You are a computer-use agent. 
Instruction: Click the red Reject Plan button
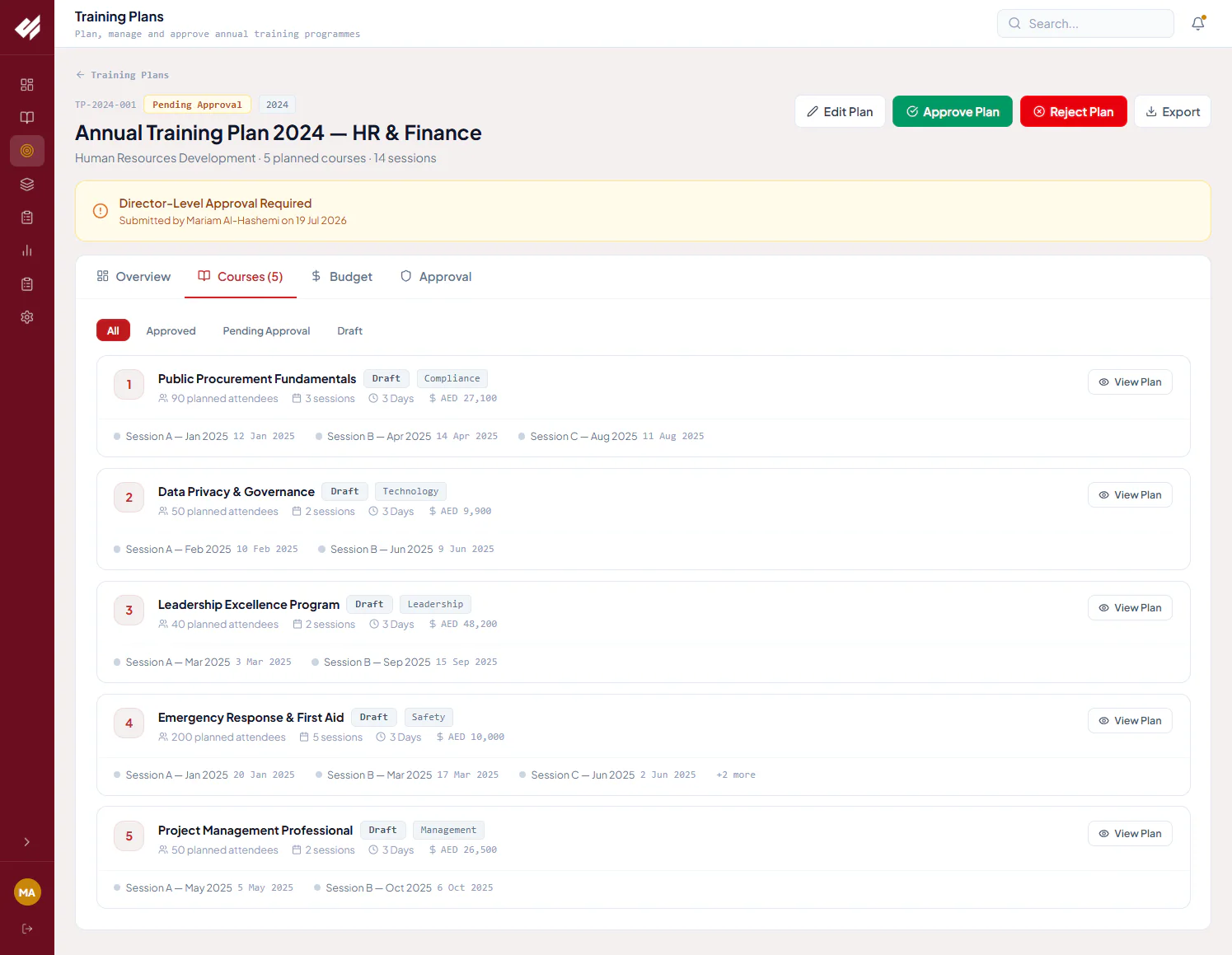pyautogui.click(x=1074, y=111)
